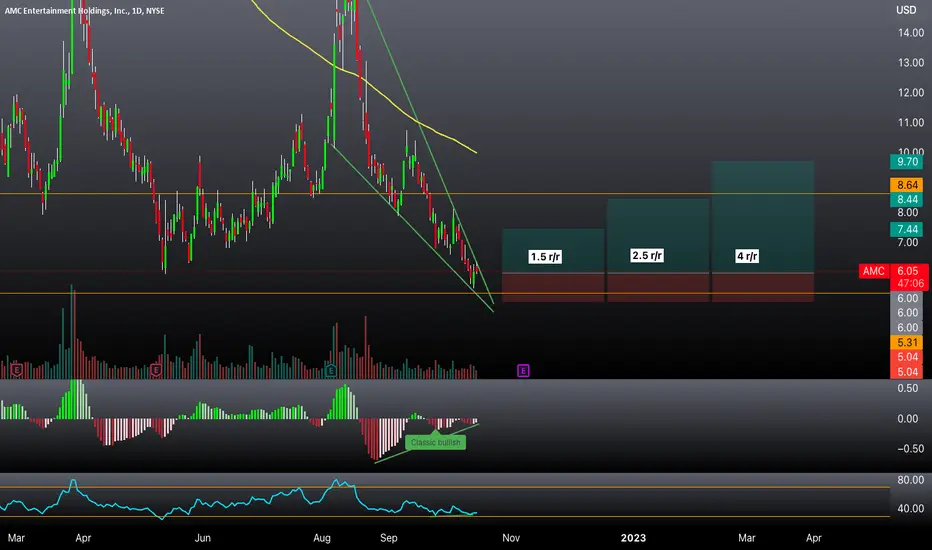Click the purple upcoming earnings E marker
932x550 pixels.
tap(523, 370)
